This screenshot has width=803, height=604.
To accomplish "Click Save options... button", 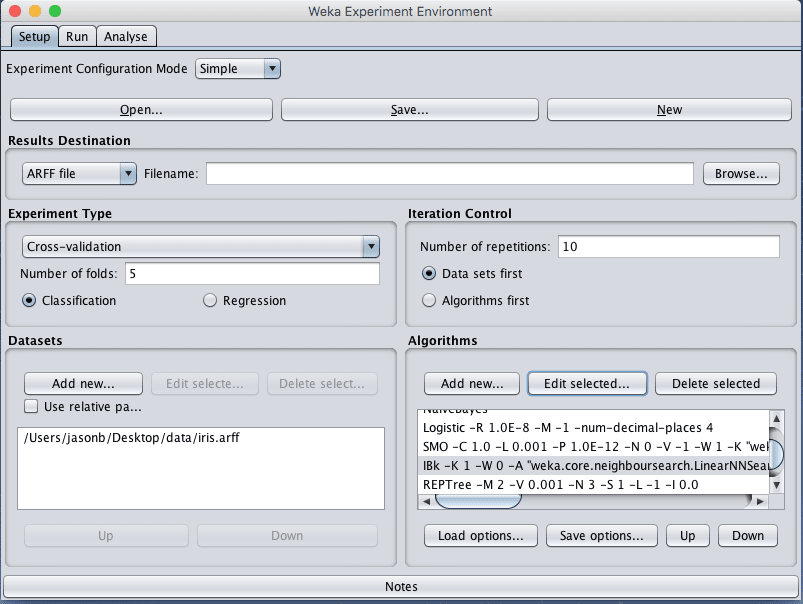I will point(602,536).
